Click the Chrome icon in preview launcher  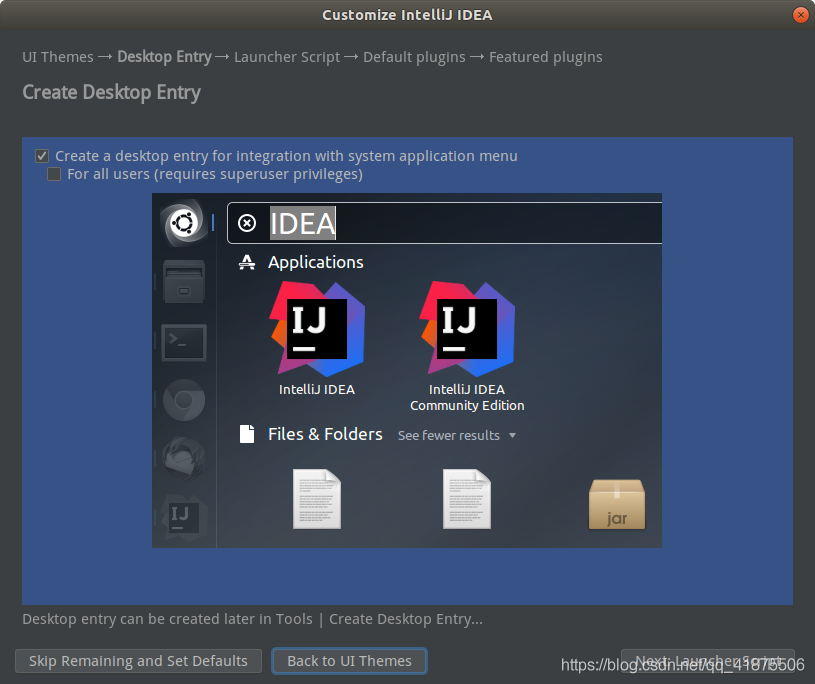pos(184,400)
